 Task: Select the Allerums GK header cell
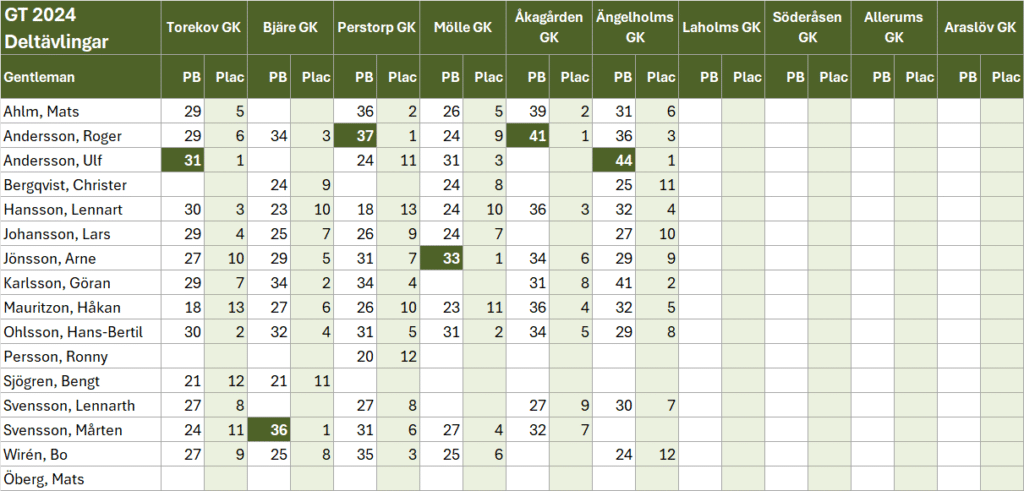point(893,28)
